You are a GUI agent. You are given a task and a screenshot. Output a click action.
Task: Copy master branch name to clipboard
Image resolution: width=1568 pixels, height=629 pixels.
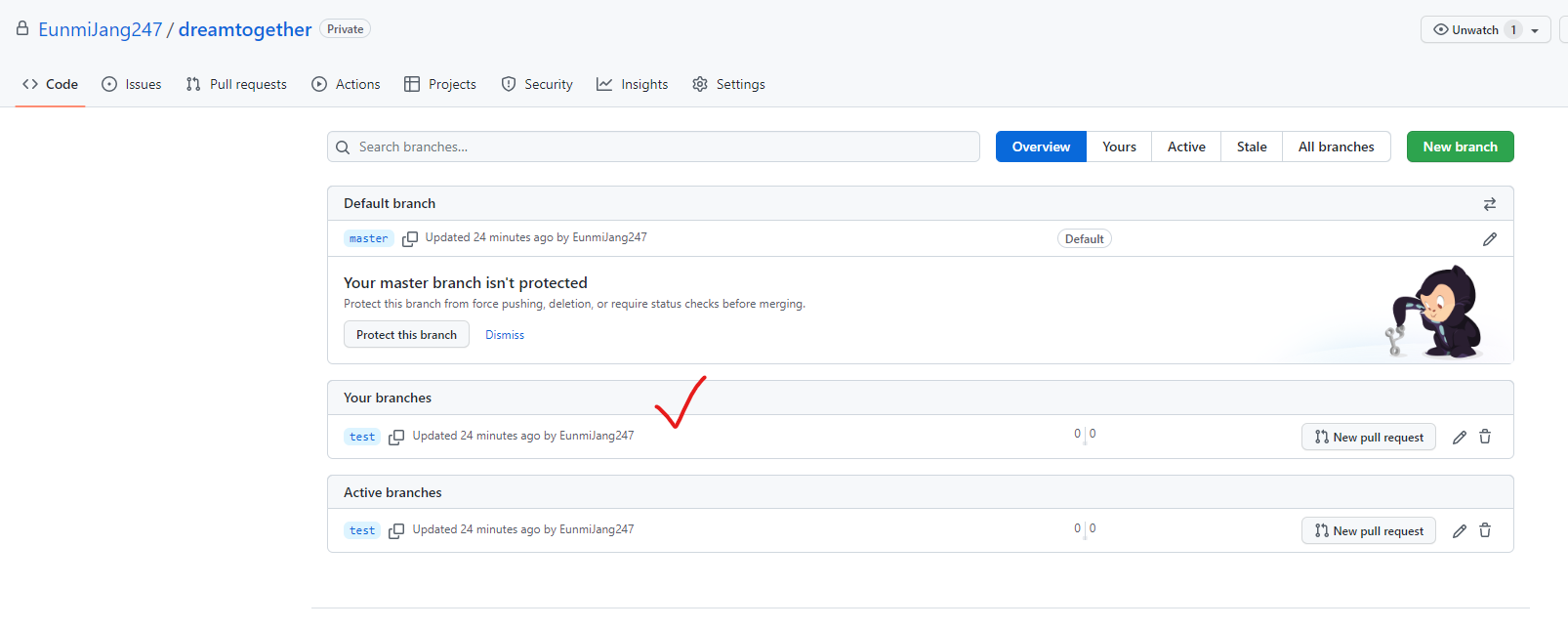pos(410,239)
